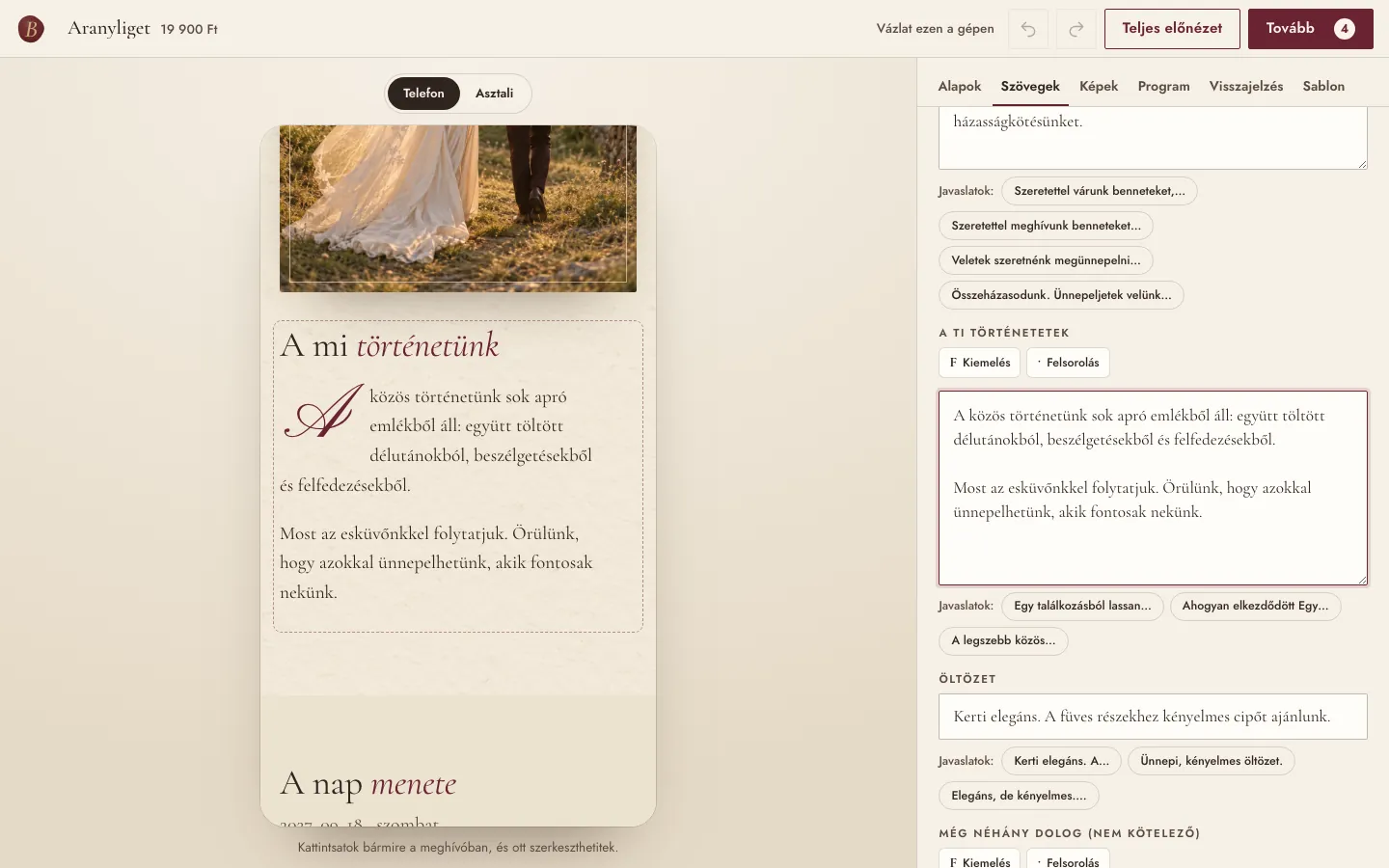Click the step count badge 4

[x=1345, y=29]
